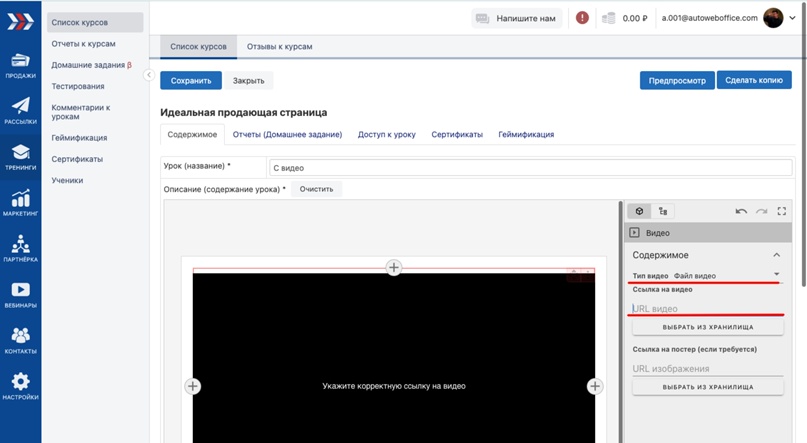Open the Маркетинг section in sidebar
This screenshot has height=443, width=807.
tap(20, 203)
